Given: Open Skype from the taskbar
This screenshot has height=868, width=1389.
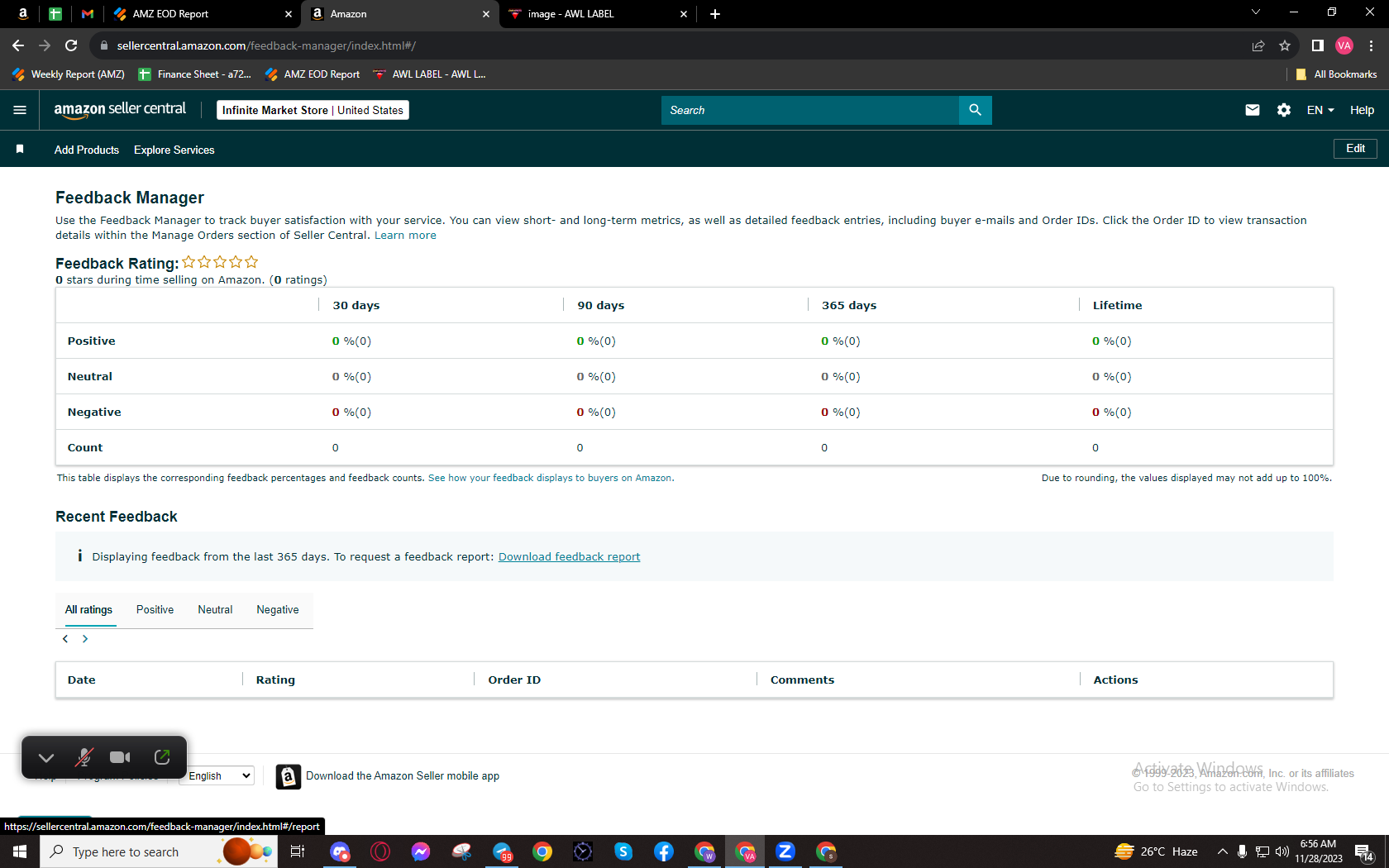Looking at the screenshot, I should click(x=623, y=851).
